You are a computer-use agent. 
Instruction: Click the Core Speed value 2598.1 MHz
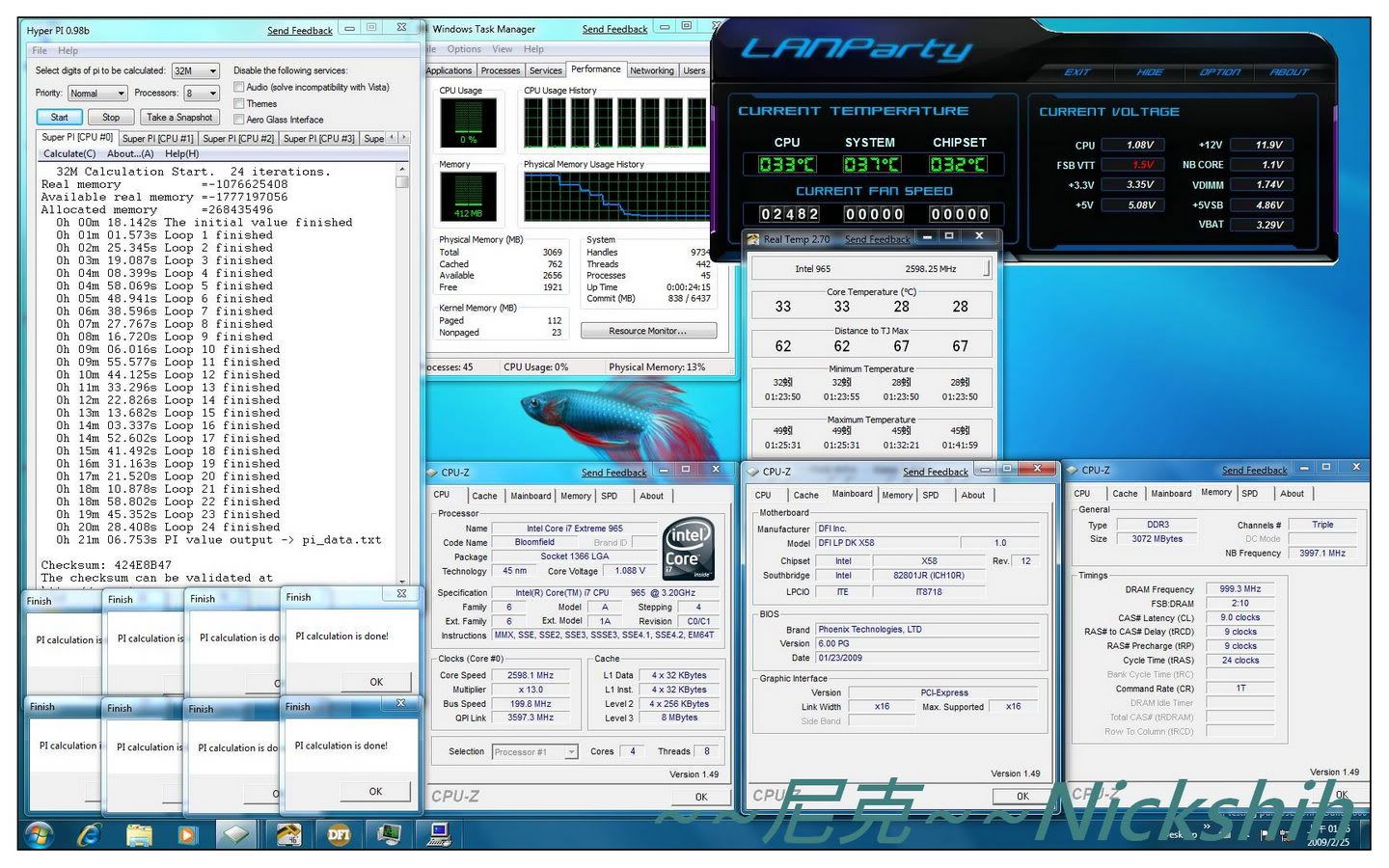tap(531, 675)
